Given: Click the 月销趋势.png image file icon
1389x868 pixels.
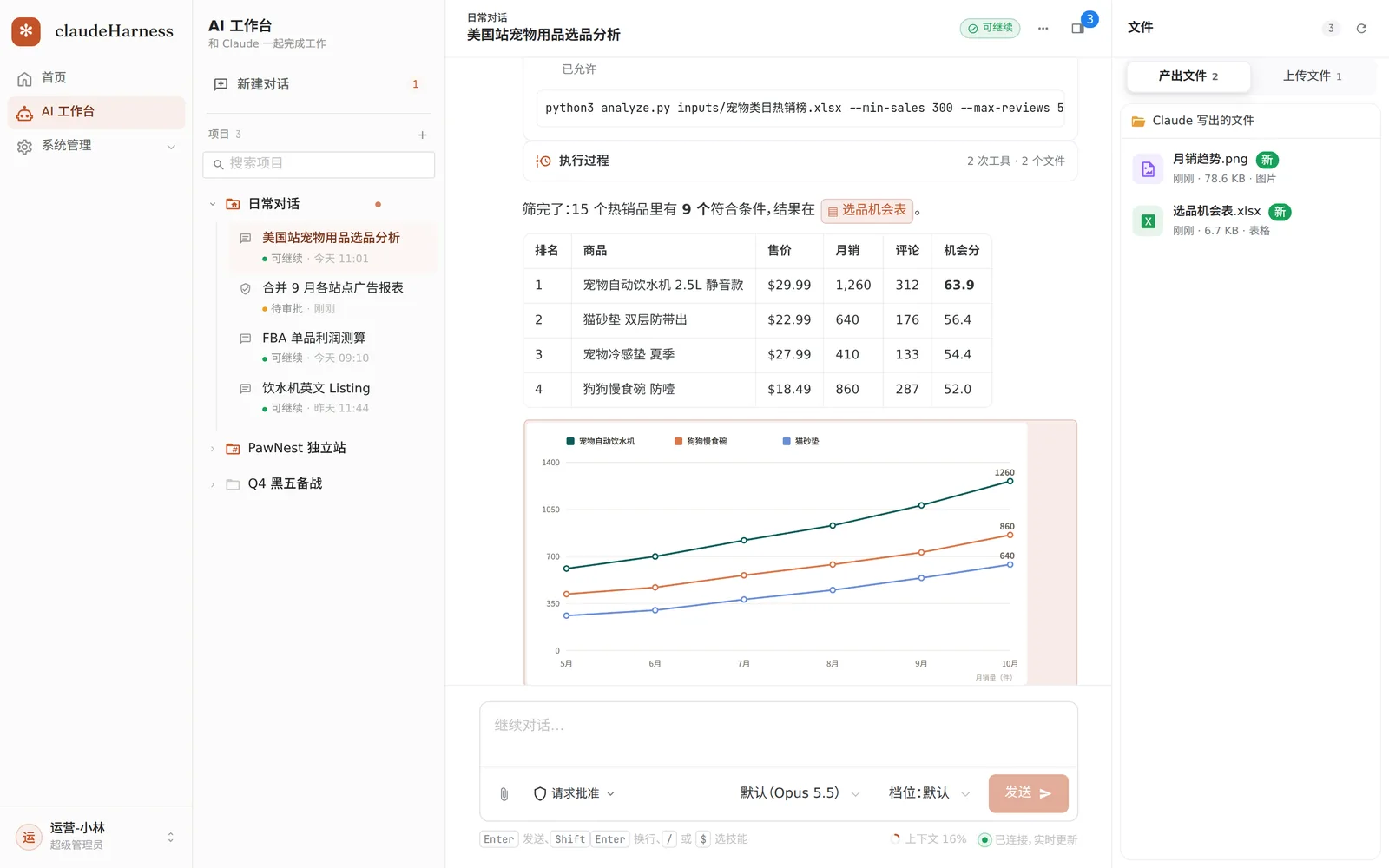Looking at the screenshot, I should (1148, 169).
